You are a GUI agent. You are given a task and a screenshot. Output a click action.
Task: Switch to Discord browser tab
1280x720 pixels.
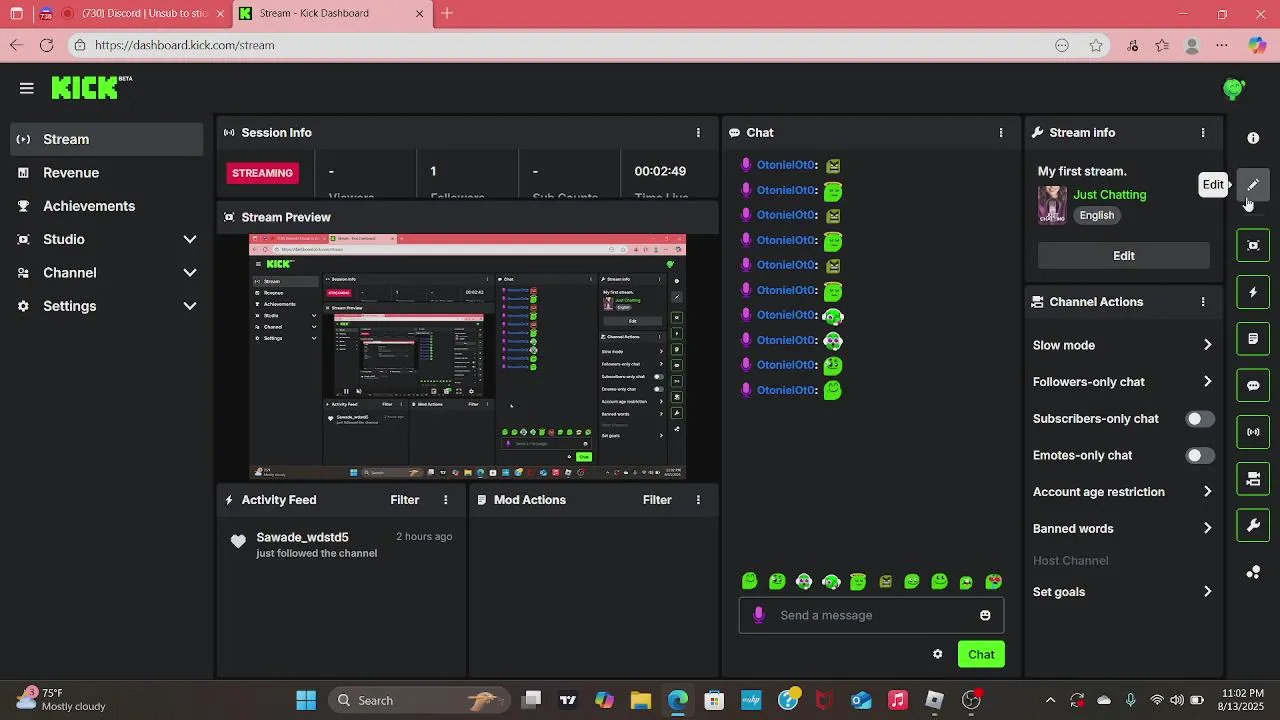point(131,13)
